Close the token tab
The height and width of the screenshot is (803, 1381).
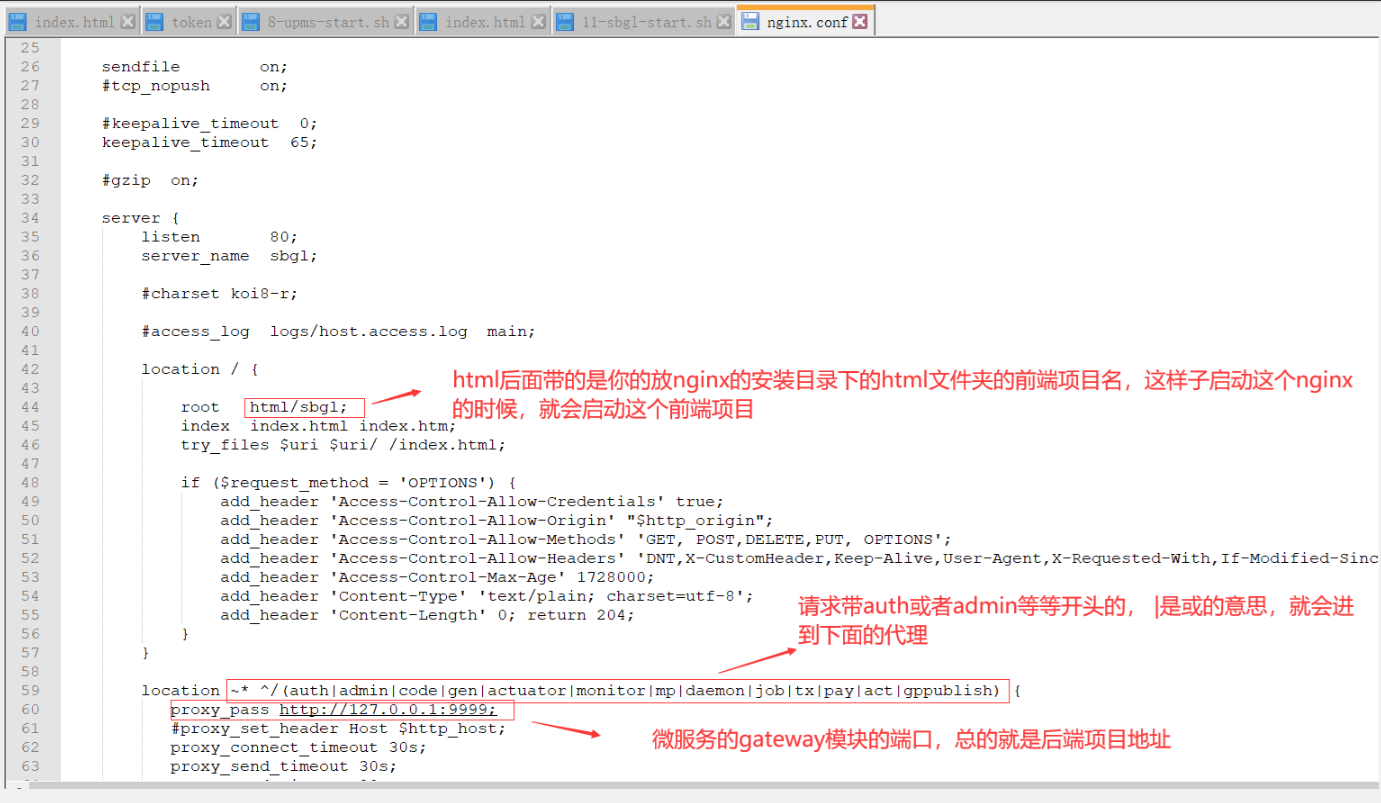tap(224, 22)
